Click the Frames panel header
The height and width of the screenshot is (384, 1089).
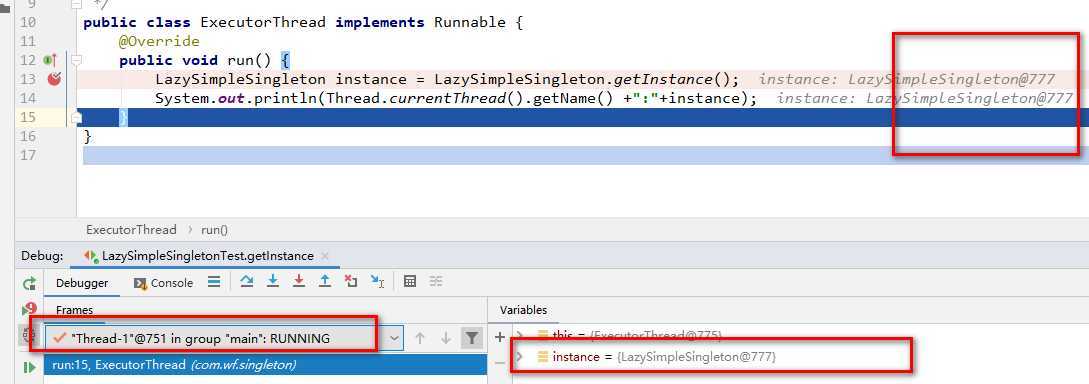[74, 310]
